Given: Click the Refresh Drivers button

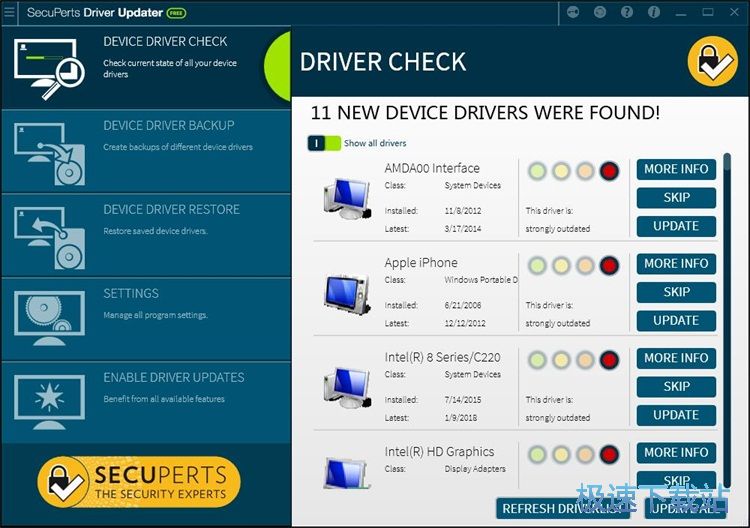Looking at the screenshot, I should click(x=562, y=508).
